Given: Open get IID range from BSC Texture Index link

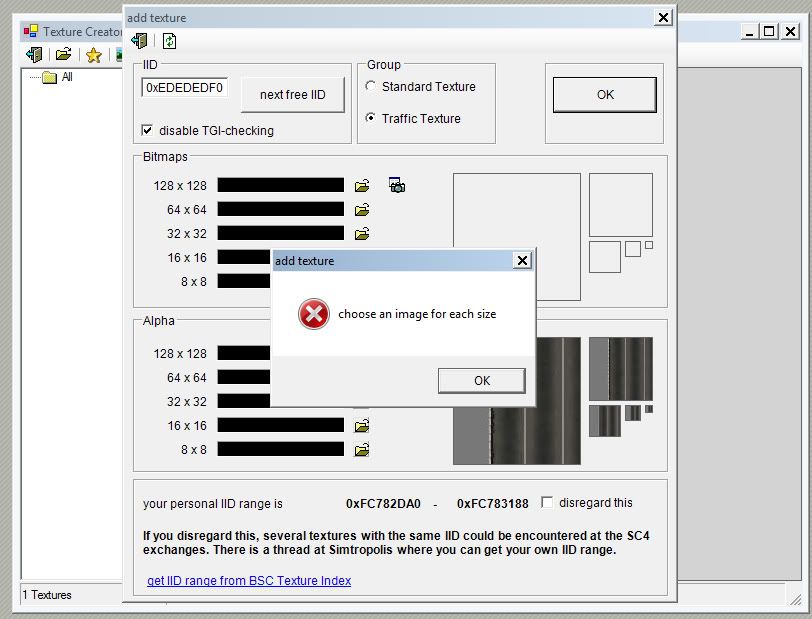Looking at the screenshot, I should (x=249, y=581).
